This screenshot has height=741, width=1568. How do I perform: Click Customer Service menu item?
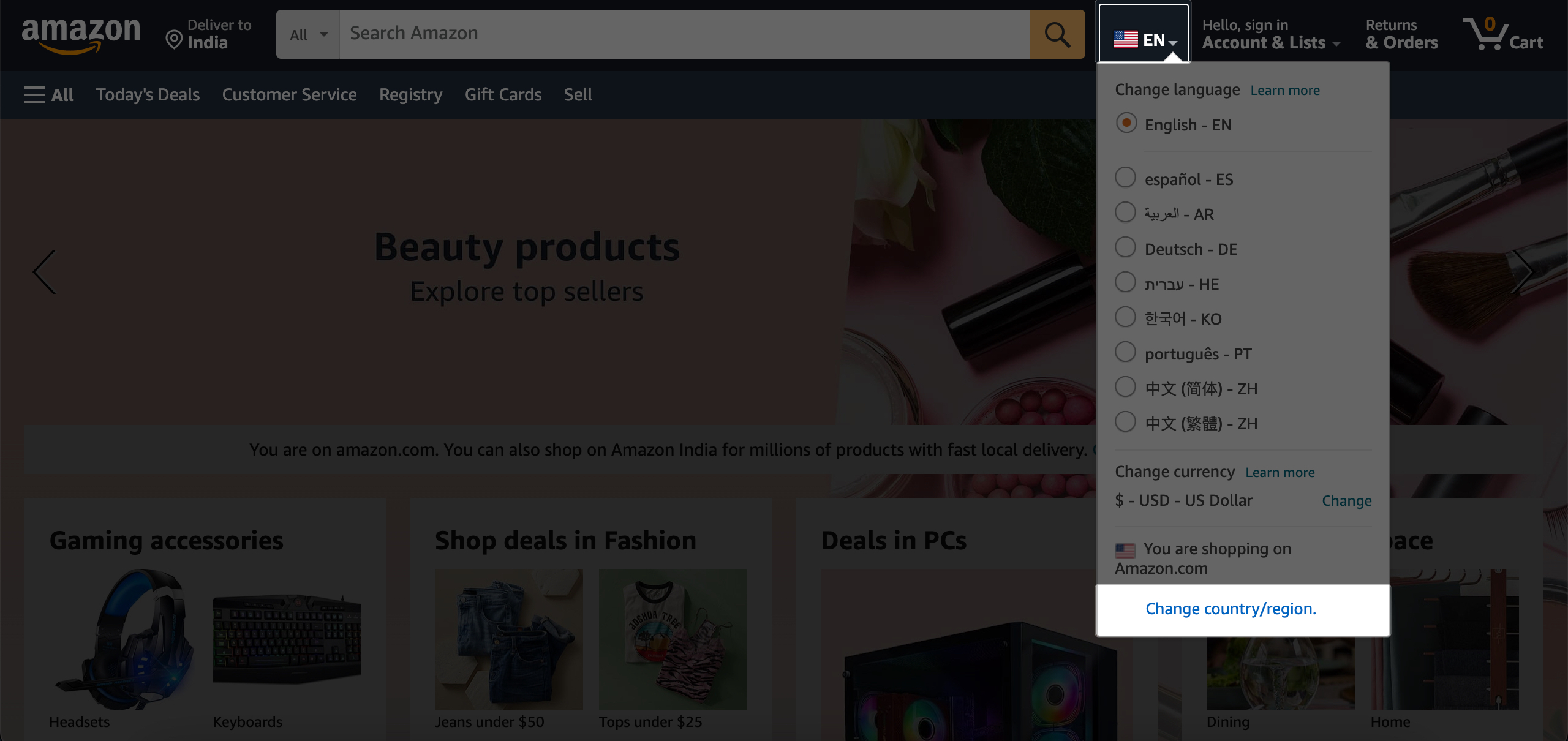(289, 94)
